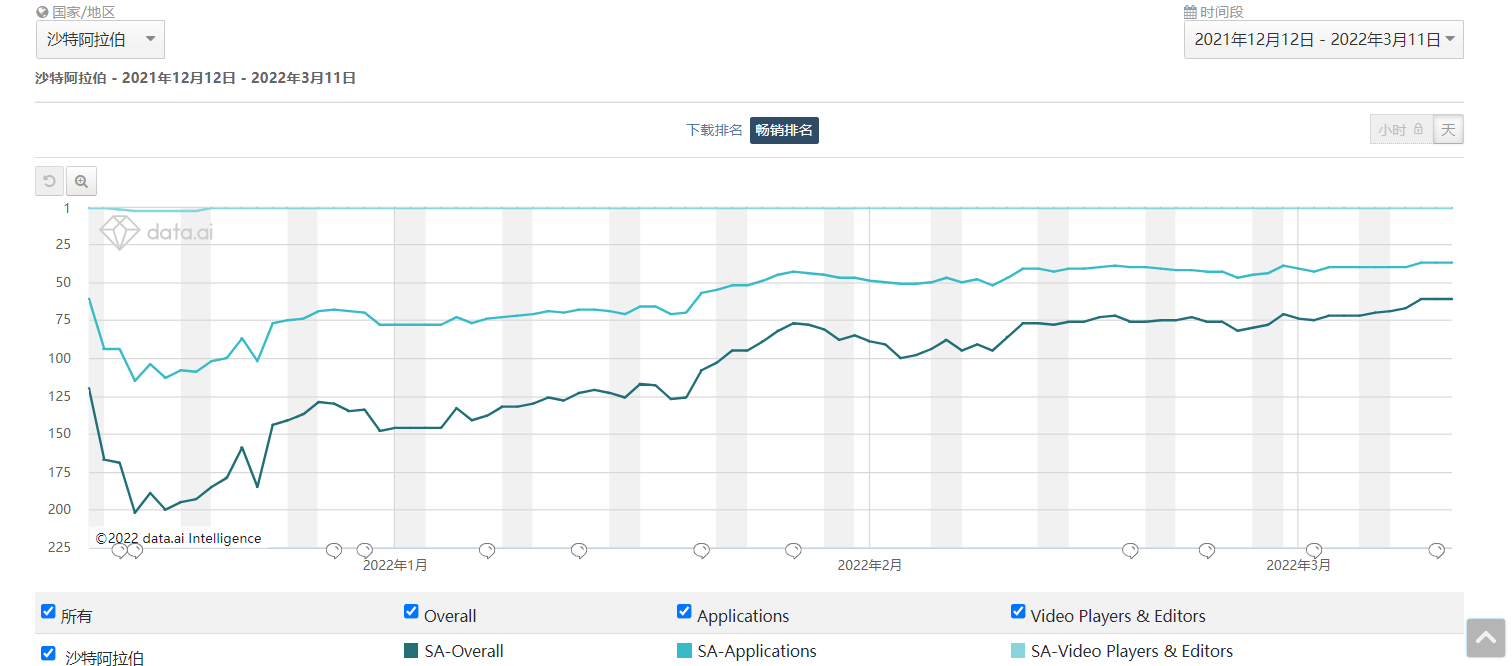Select the 天 granularity button
Viewport: 1512px width, 666px height.
point(1448,129)
